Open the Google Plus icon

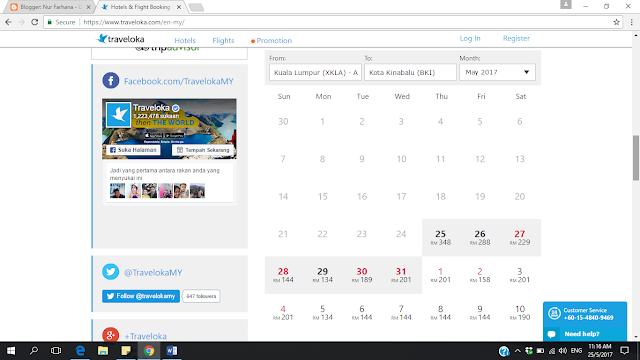(x=111, y=335)
